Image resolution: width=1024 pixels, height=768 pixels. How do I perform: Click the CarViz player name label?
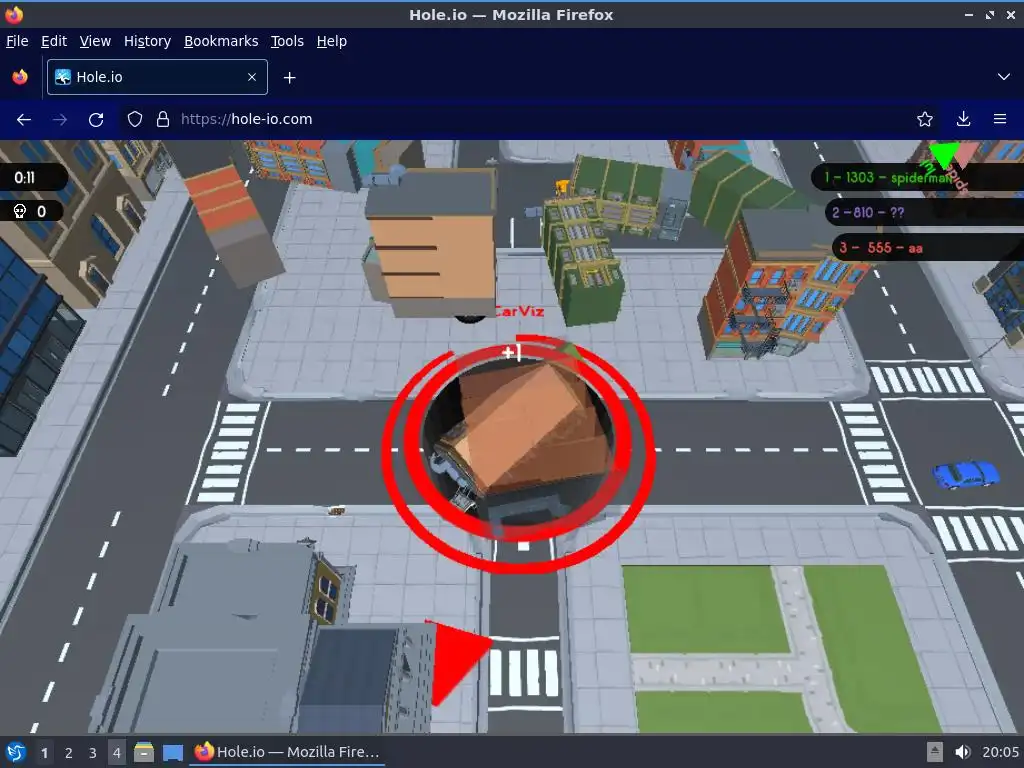519,312
